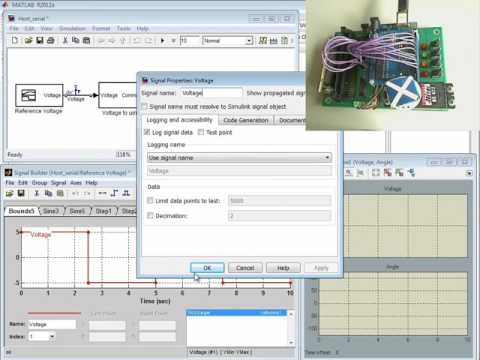Click the Signal name input field

point(211,93)
